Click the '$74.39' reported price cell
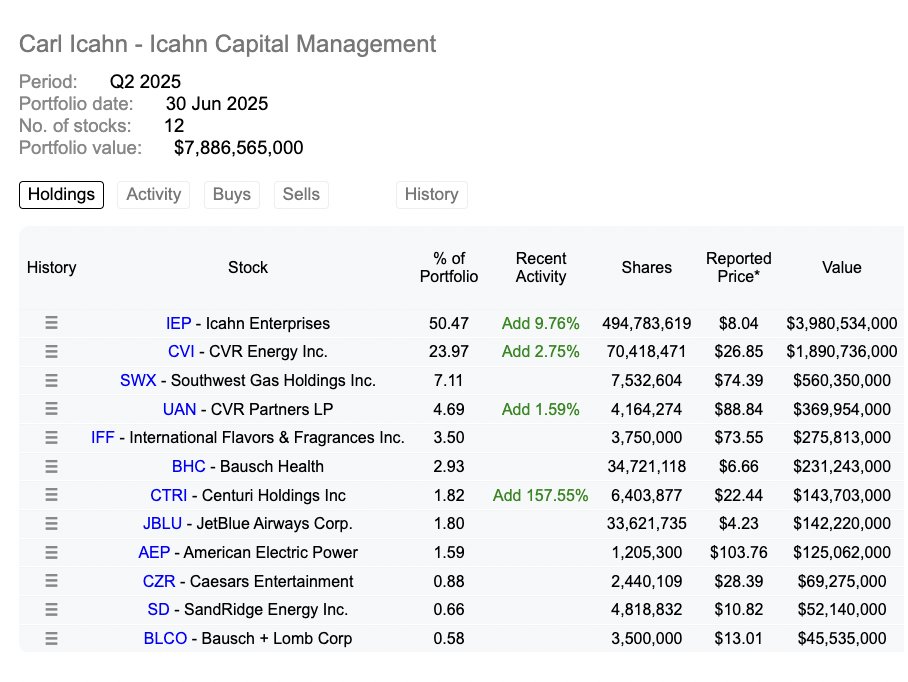Image resolution: width=908 pixels, height=682 pixels. point(738,380)
